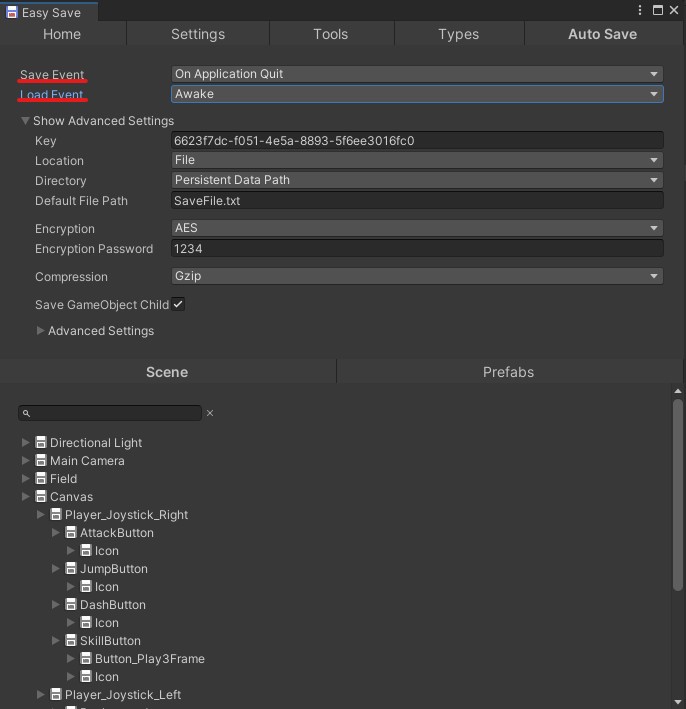Open the Load Event dropdown showing Awake
Screen dimensions: 686x709
point(417,94)
